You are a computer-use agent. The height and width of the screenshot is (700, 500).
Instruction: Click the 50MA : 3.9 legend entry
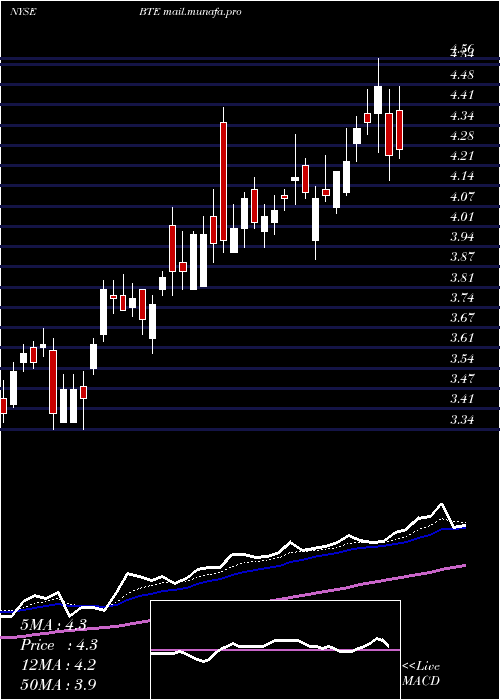point(59,685)
